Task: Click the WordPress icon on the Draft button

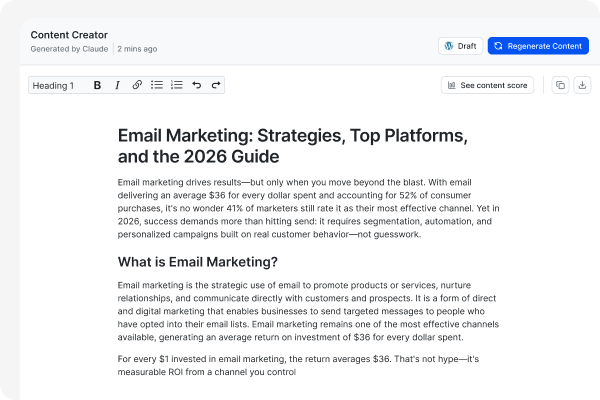Action: coord(449,46)
